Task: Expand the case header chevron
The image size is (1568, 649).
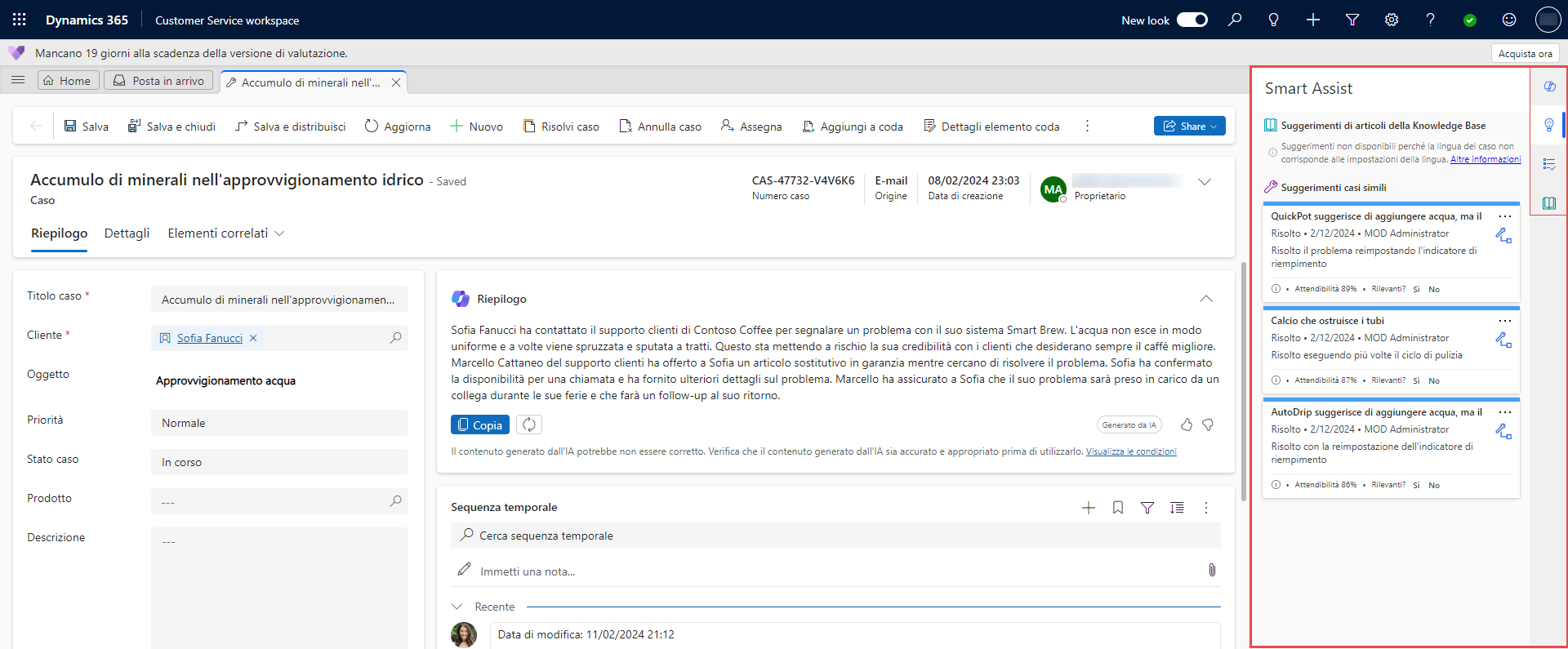Action: point(1205,181)
